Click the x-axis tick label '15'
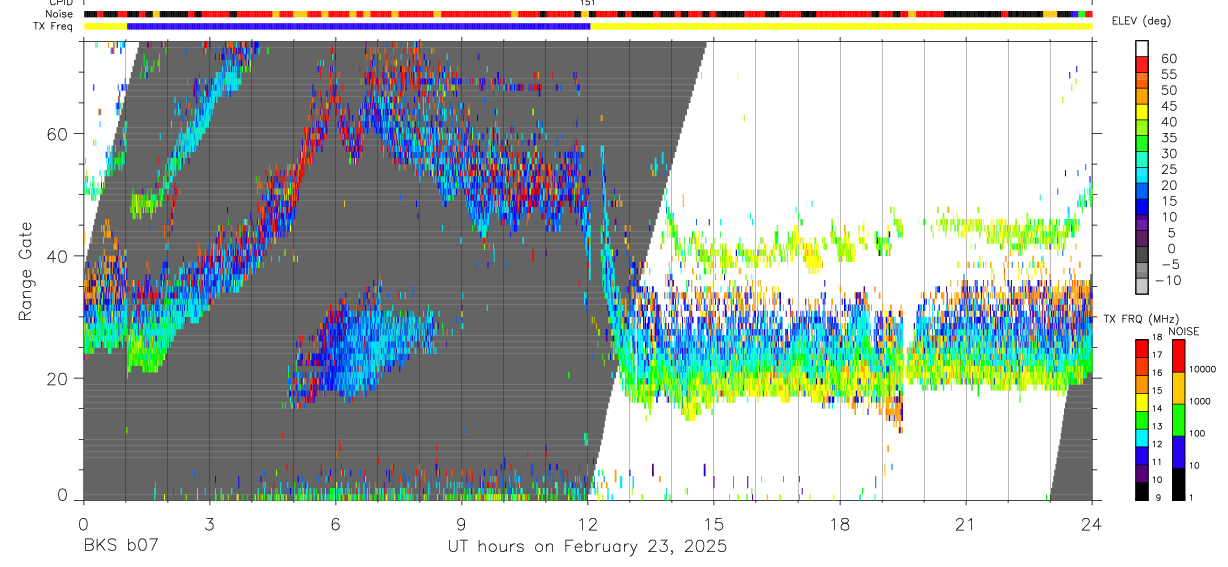Viewport: 1228px width, 567px height. (x=714, y=524)
